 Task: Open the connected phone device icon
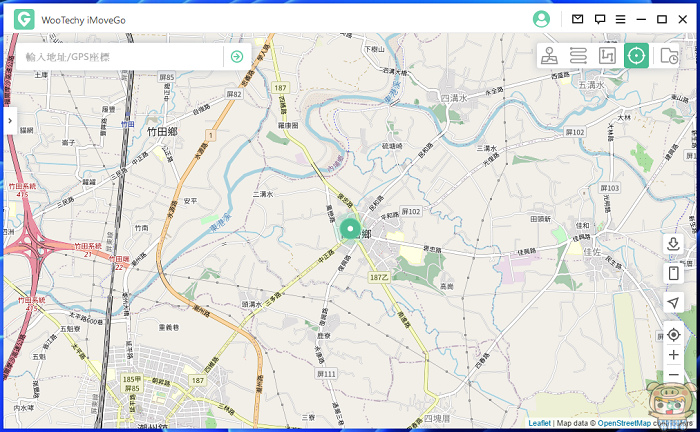click(673, 273)
